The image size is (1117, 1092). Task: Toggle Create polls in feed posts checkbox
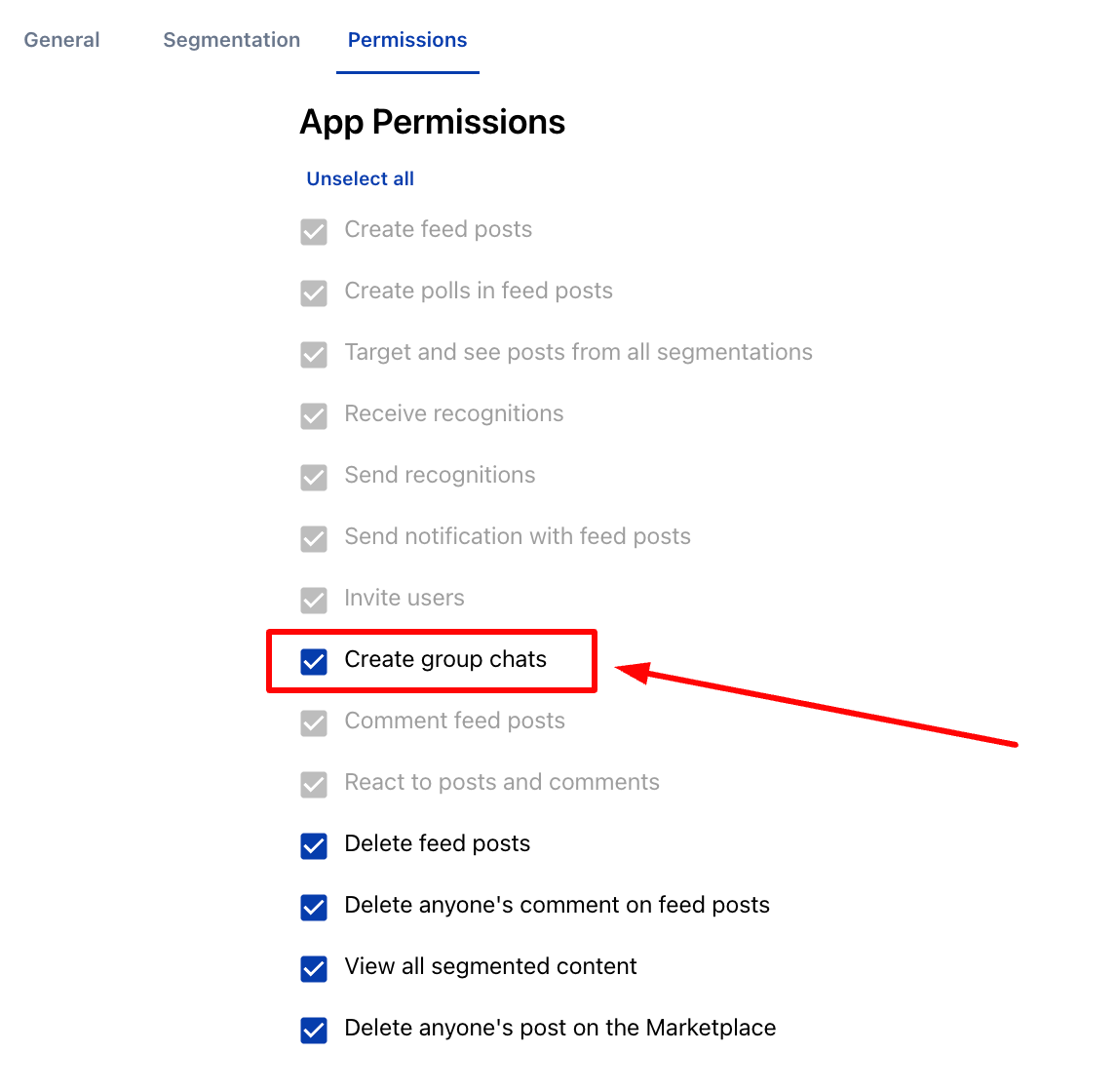click(314, 292)
